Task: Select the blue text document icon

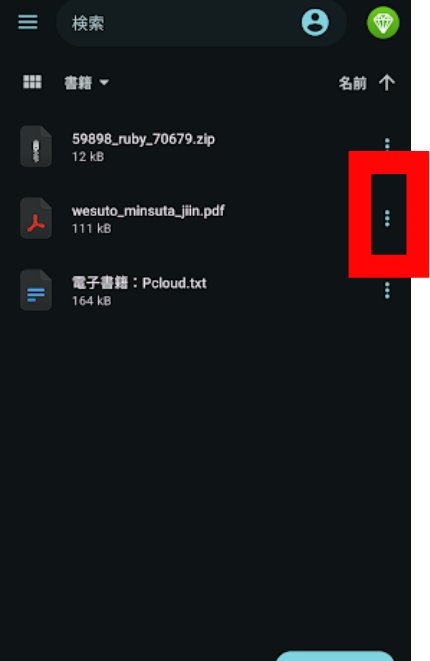Action: (x=36, y=290)
